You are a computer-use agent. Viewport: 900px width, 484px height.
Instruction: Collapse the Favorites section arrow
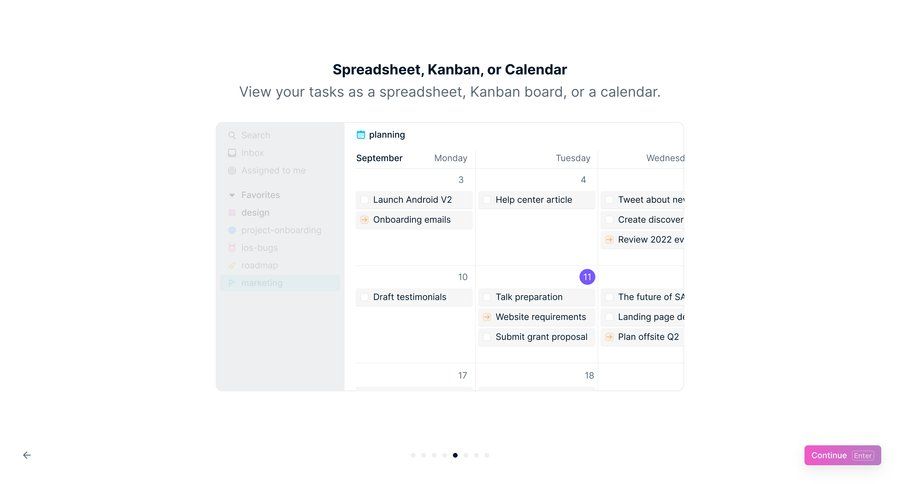pyautogui.click(x=232, y=195)
